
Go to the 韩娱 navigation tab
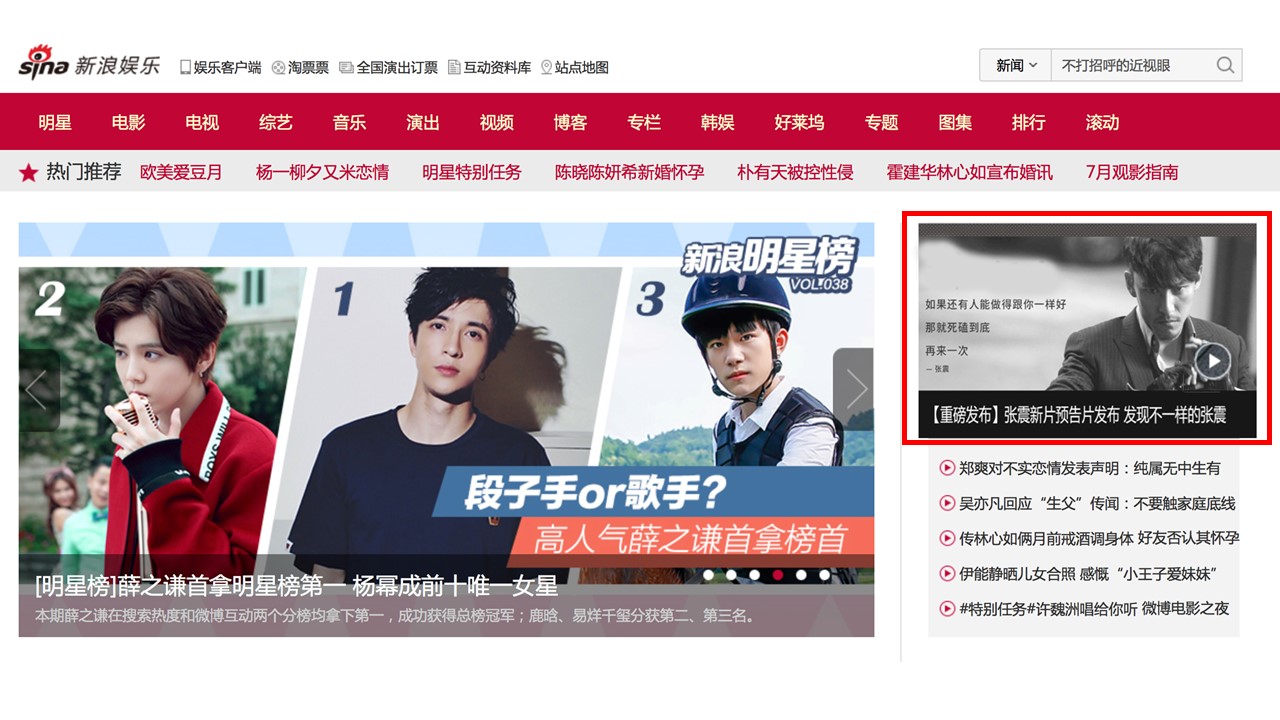(717, 122)
